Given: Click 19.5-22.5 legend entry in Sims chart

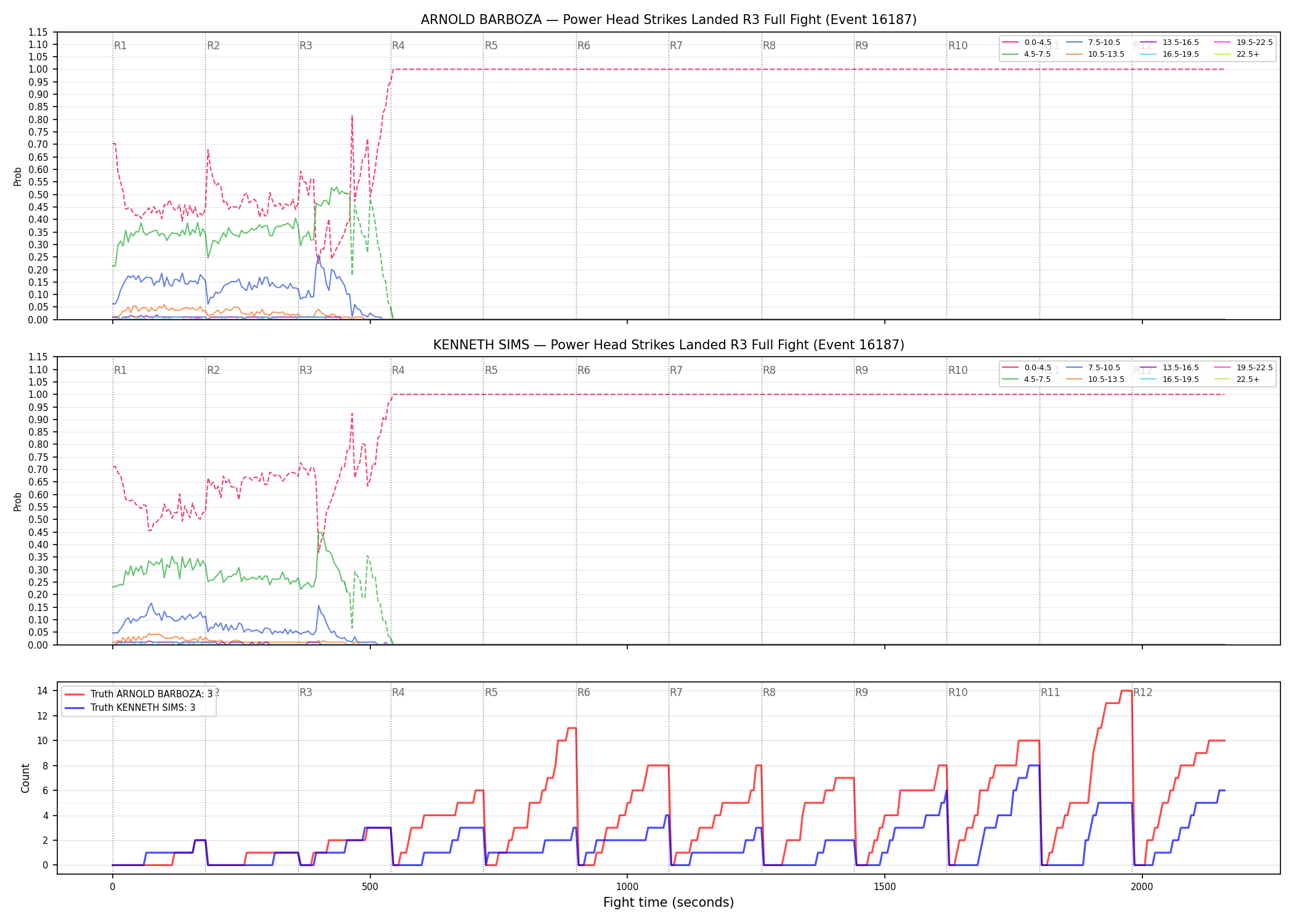Looking at the screenshot, I should (x=1243, y=368).
